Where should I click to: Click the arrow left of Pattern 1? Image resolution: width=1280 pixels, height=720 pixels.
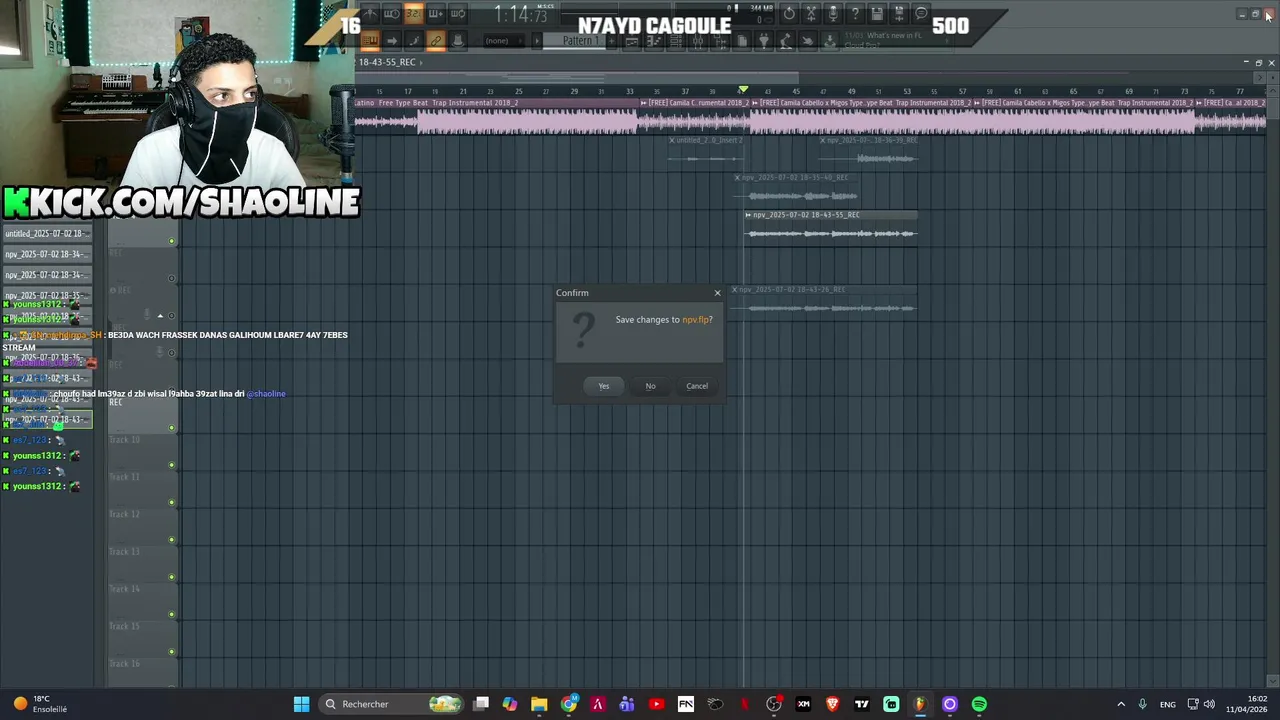click(537, 40)
